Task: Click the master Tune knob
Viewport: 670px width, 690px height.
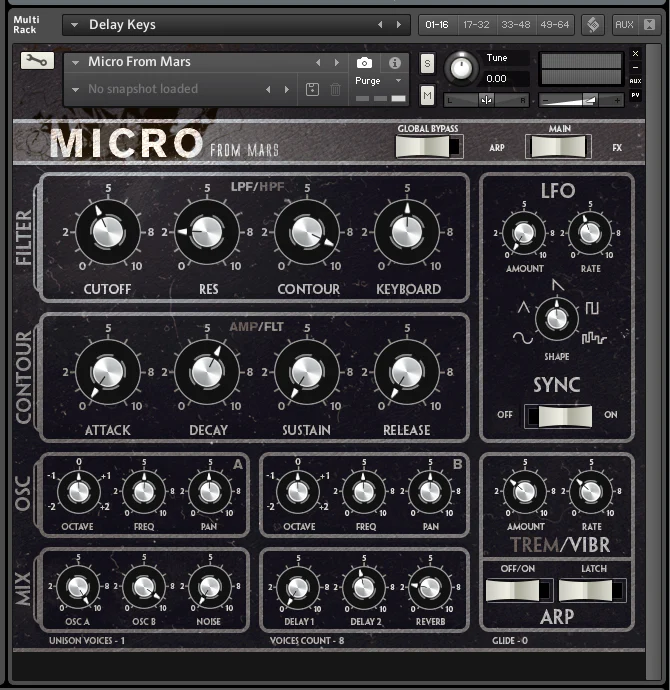Action: [461, 68]
